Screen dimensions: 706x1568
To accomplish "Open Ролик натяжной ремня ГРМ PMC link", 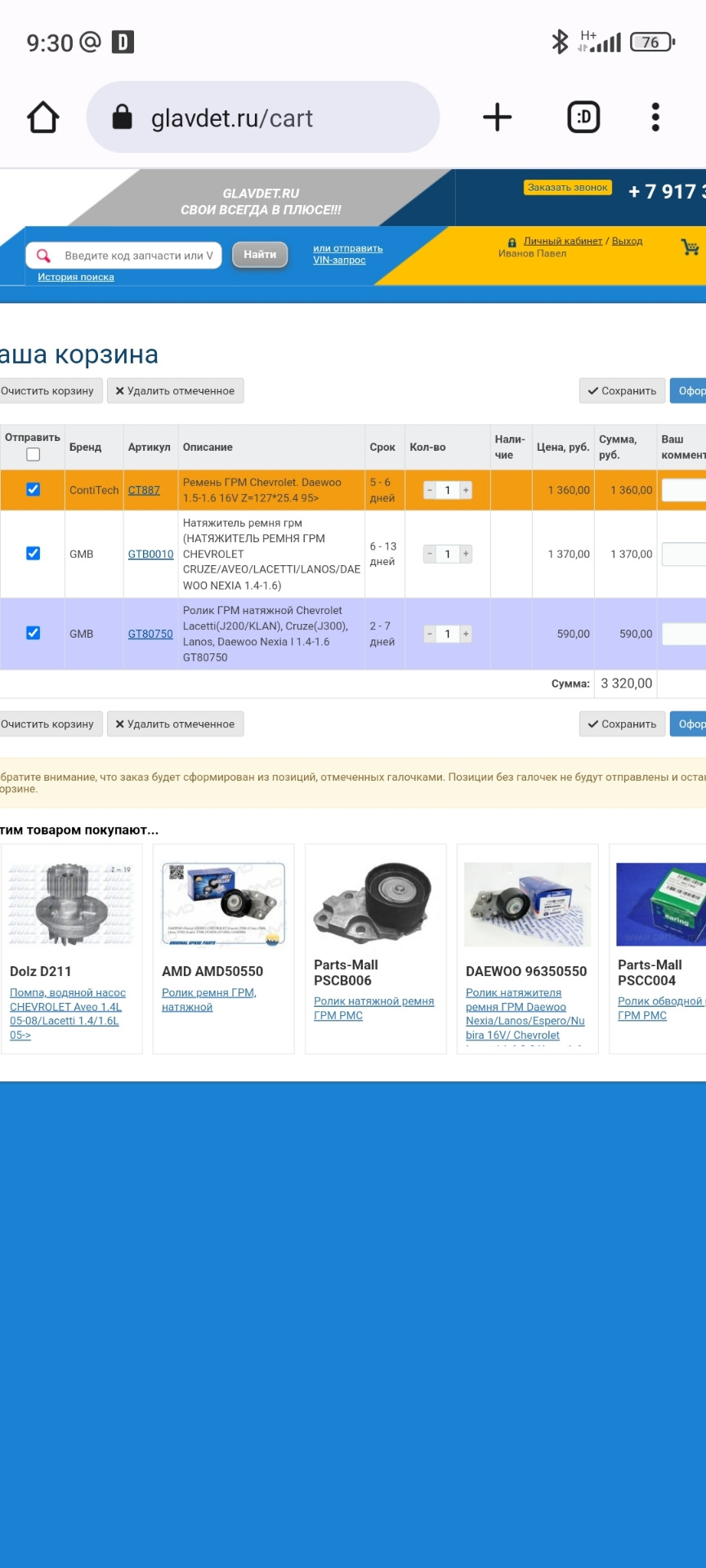I will point(374,1008).
